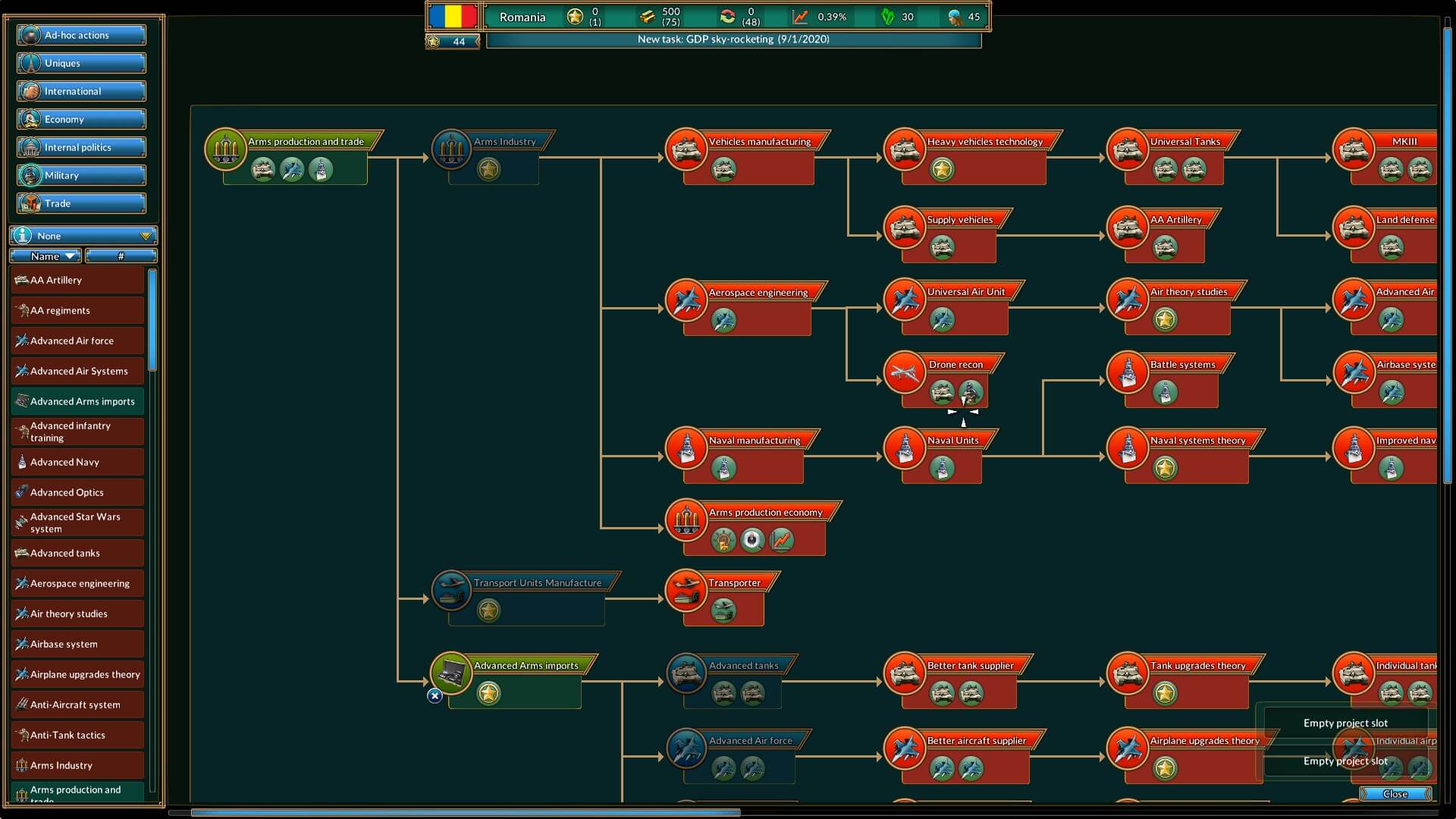Open the Military category tab
The image size is (1456, 819).
(x=81, y=175)
